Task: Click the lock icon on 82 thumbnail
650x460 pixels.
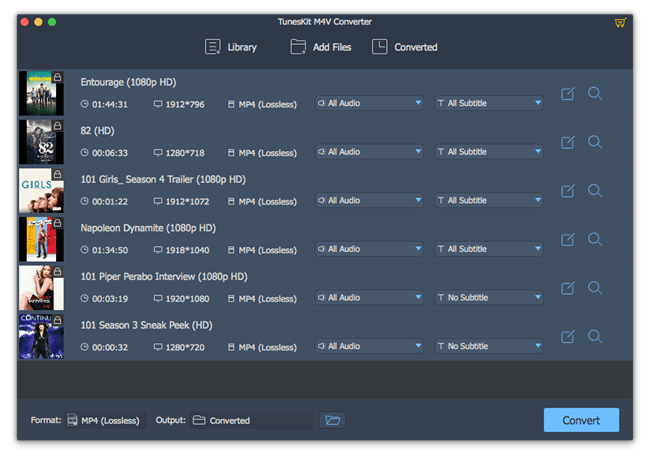Action: pos(58,126)
